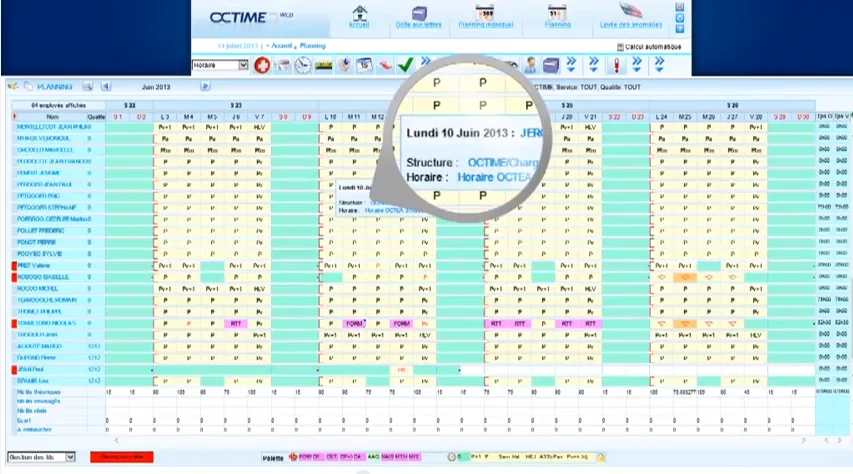
Task: Go to previous month arrow
Action: pyautogui.click(x=106, y=87)
